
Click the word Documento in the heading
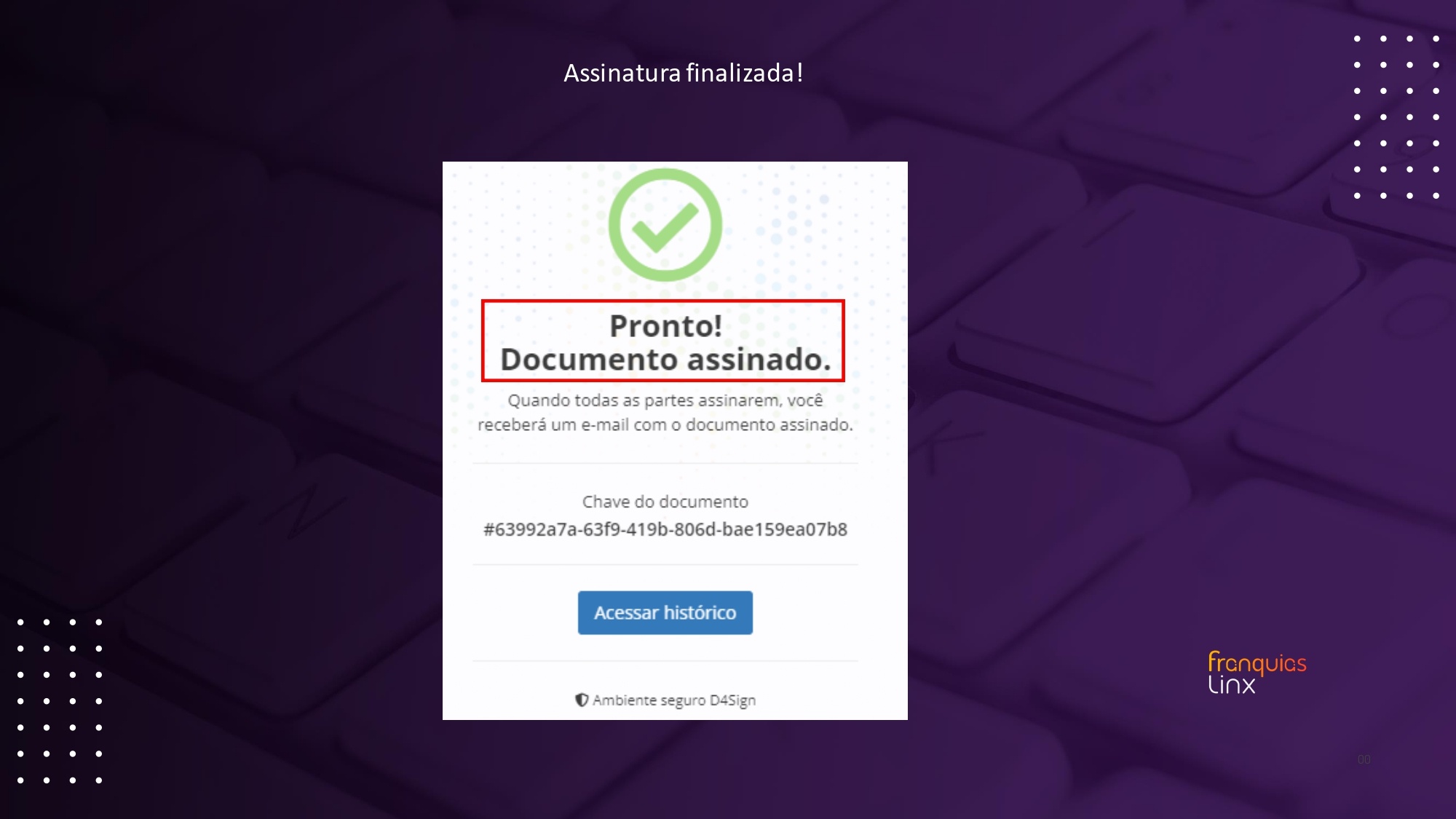click(589, 360)
